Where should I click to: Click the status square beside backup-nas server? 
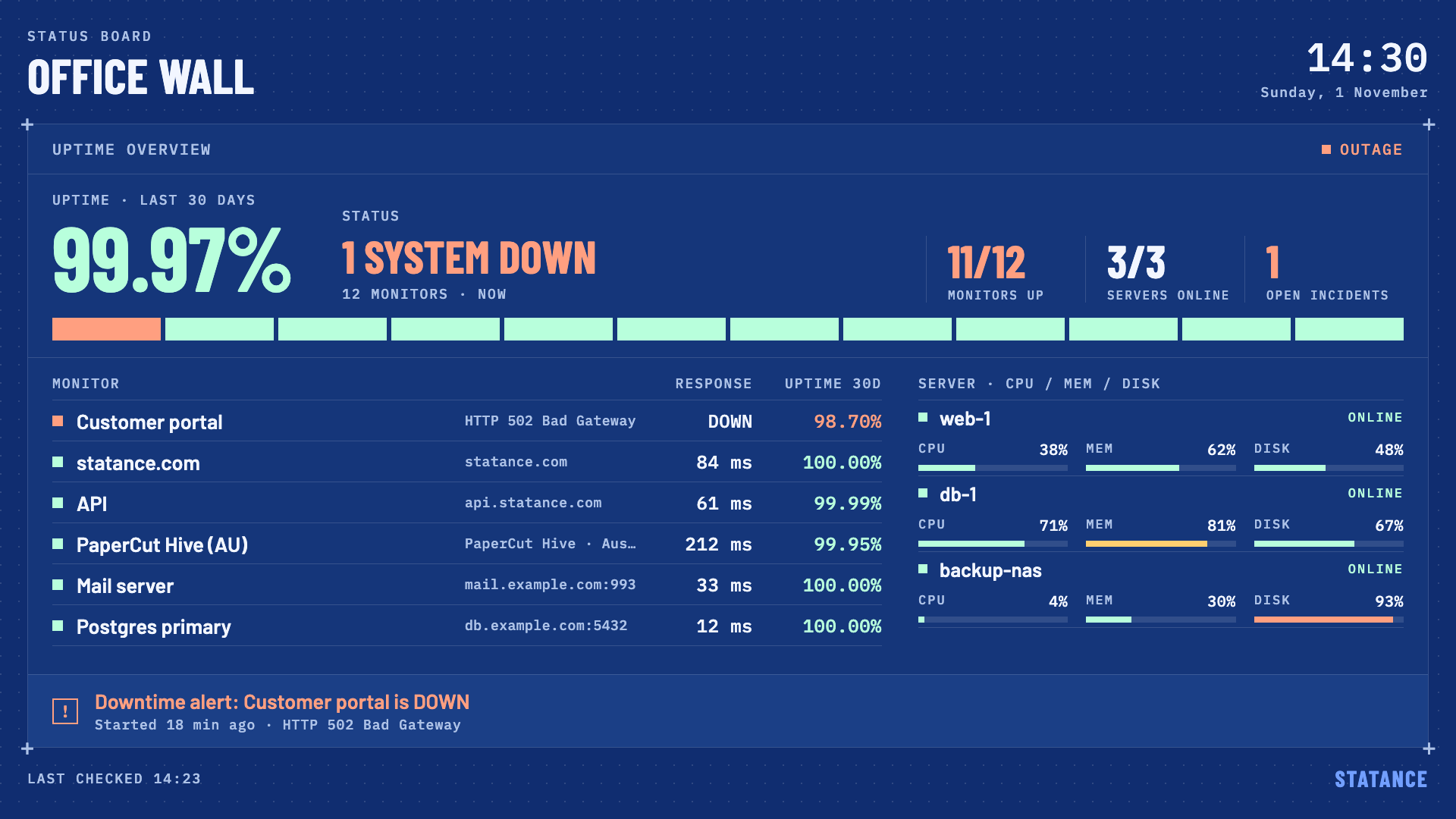pos(923,569)
